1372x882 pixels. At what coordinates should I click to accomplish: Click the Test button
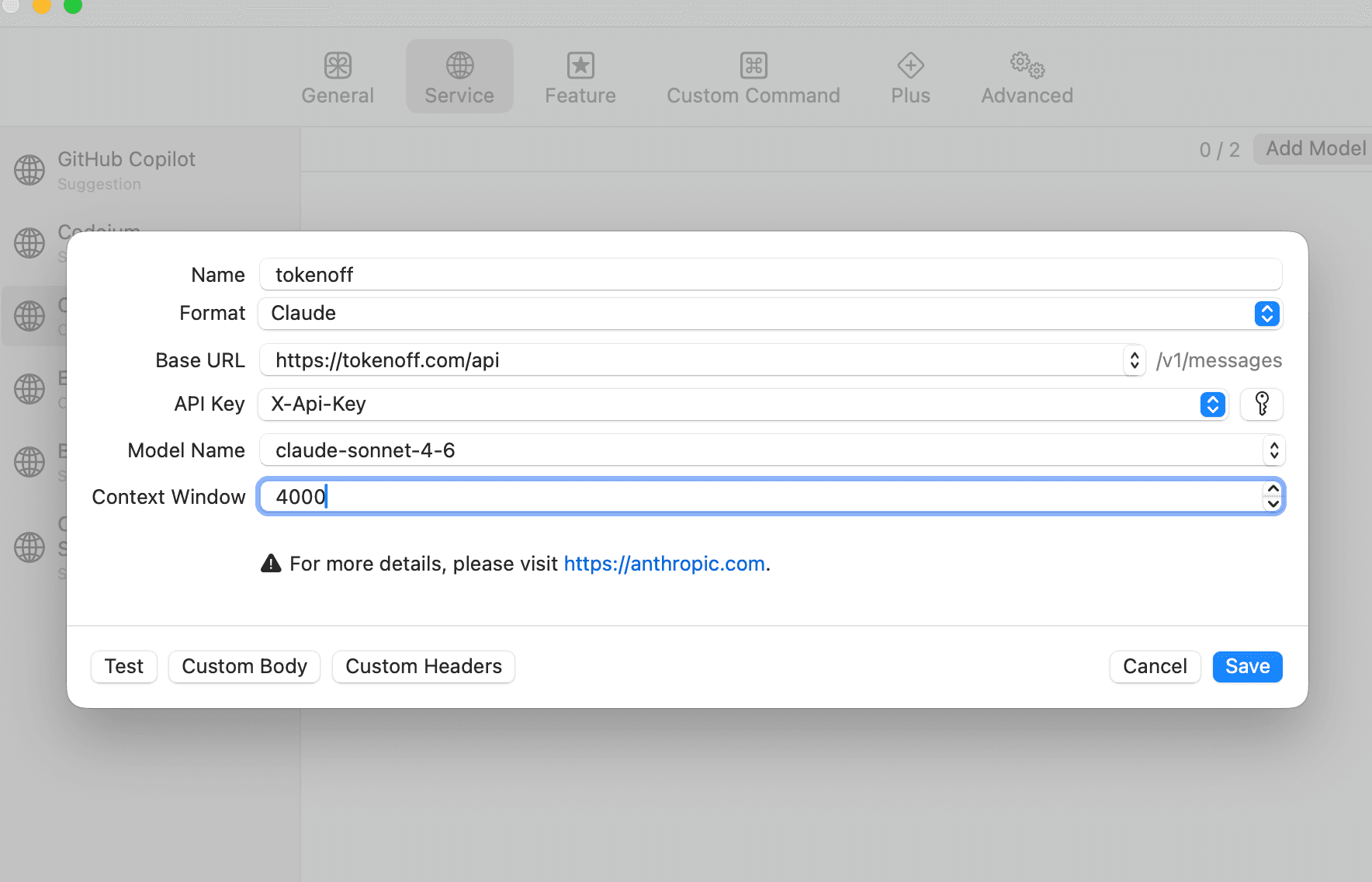point(124,666)
